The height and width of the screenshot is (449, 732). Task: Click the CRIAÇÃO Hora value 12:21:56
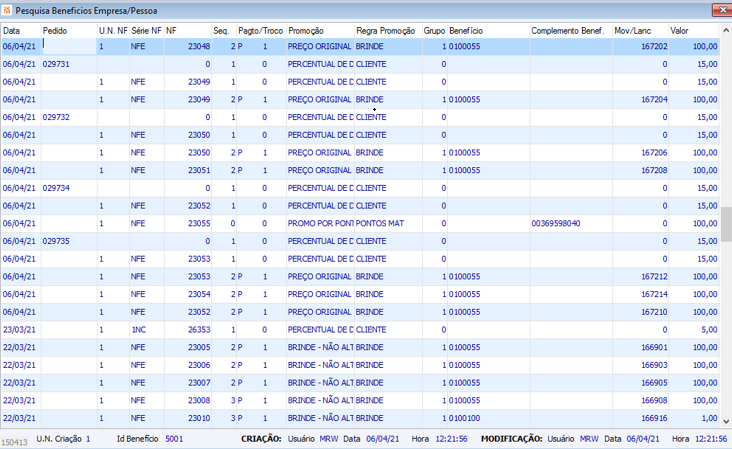coord(451,439)
